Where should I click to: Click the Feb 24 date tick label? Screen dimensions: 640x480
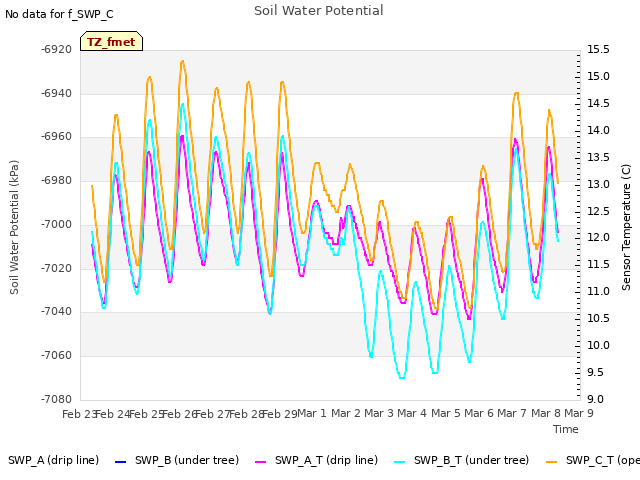113,414
